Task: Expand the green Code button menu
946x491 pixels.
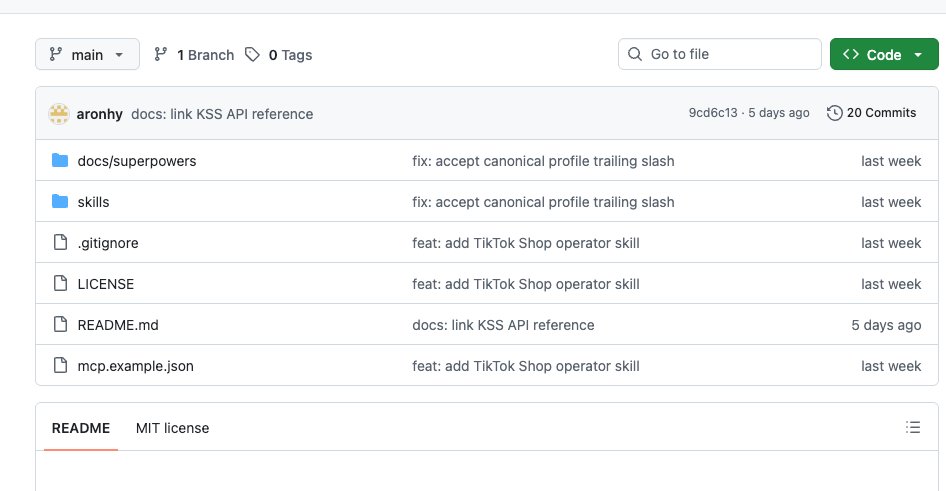Action: click(884, 54)
